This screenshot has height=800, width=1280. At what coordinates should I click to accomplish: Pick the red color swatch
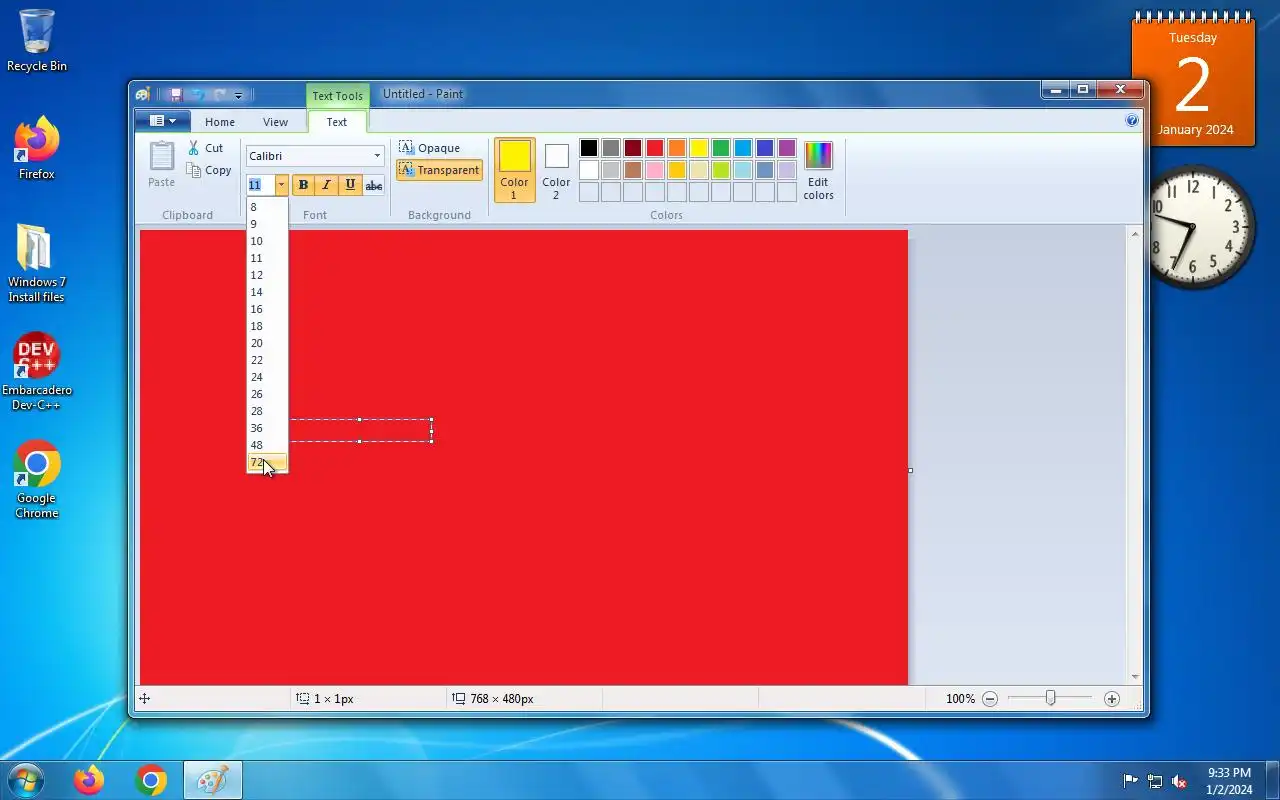(655, 148)
